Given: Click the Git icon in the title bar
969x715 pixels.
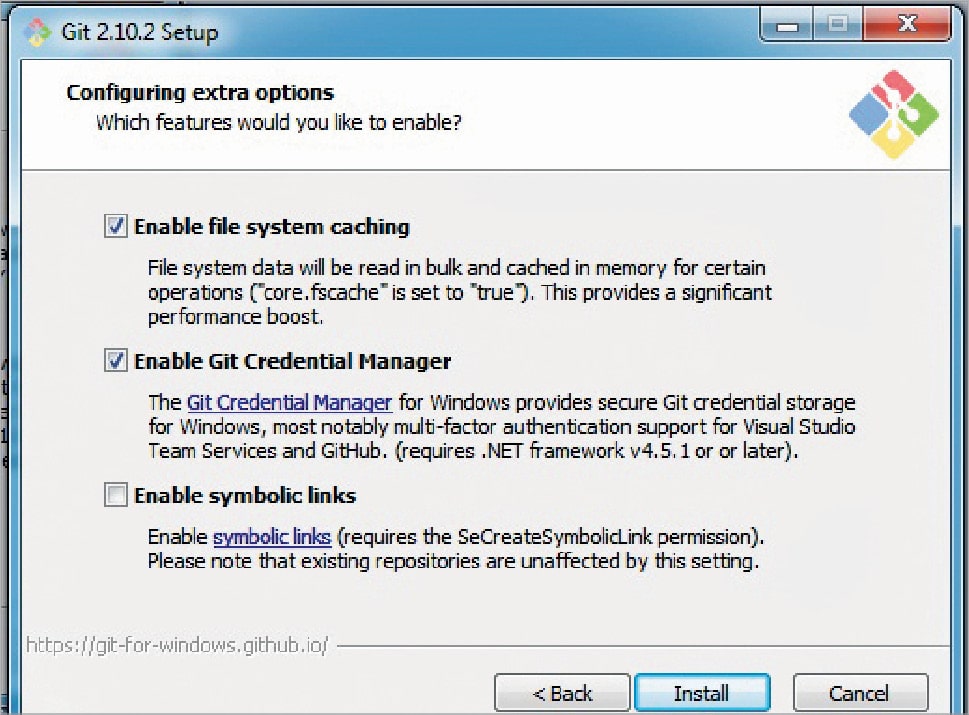Looking at the screenshot, I should pos(38,31).
